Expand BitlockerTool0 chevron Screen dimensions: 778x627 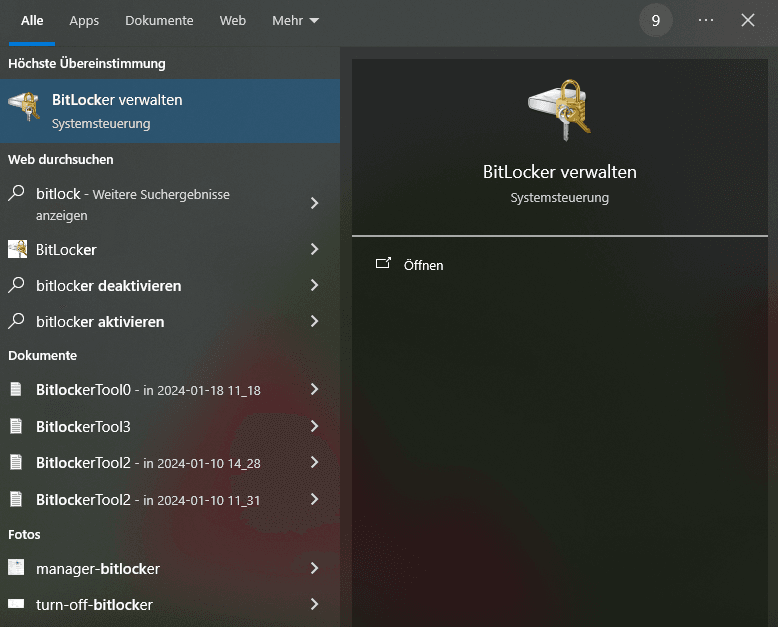coord(315,389)
